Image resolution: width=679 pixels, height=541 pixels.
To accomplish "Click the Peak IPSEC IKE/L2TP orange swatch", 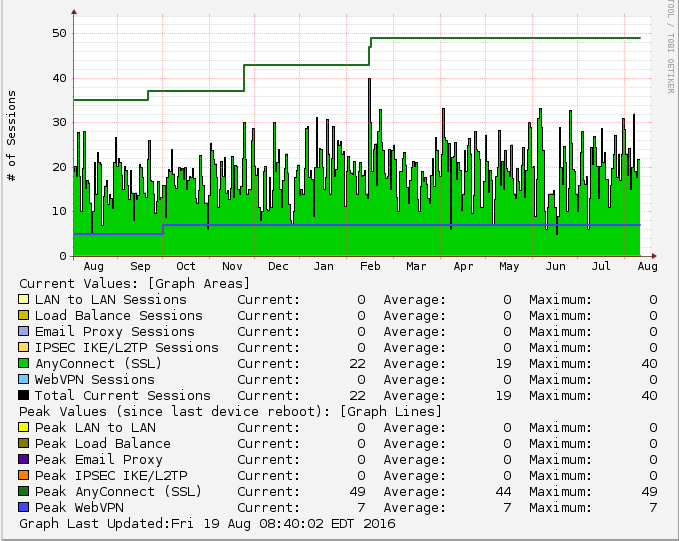I will click(23, 475).
